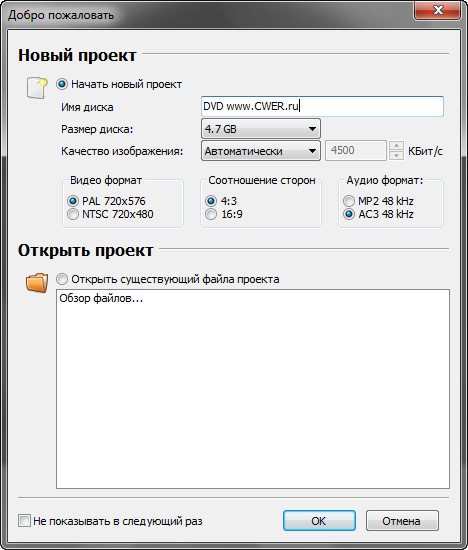The height and width of the screenshot is (550, 468).
Task: Open the Размер диска 4.7 GB dropdown
Action: point(261,129)
